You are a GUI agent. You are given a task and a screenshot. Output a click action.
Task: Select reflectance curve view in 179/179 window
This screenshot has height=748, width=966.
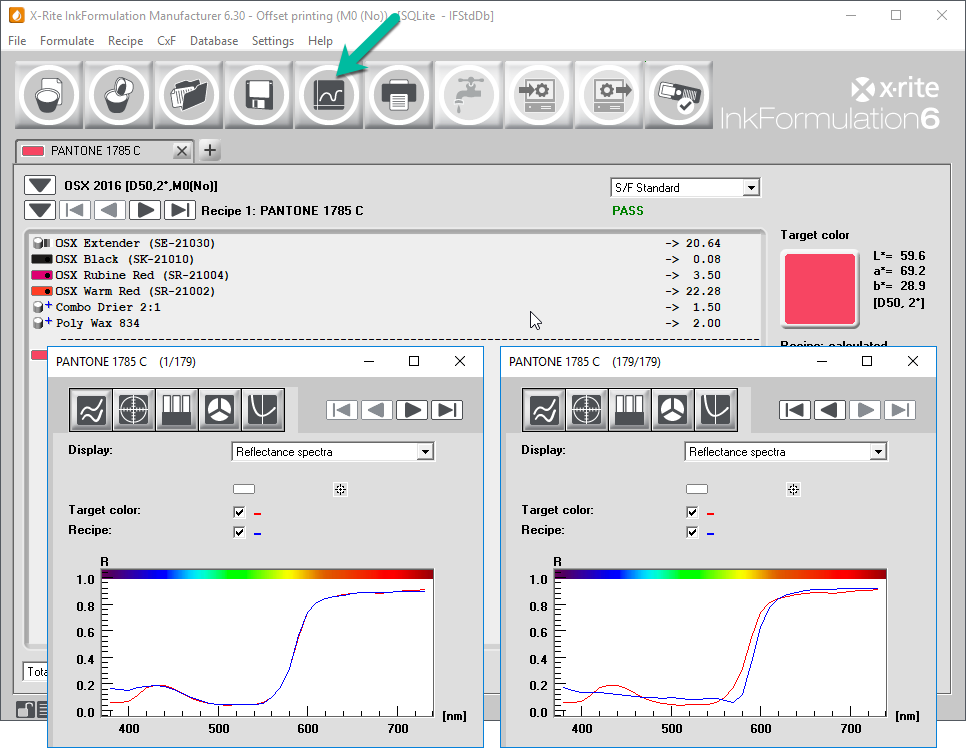tap(543, 410)
